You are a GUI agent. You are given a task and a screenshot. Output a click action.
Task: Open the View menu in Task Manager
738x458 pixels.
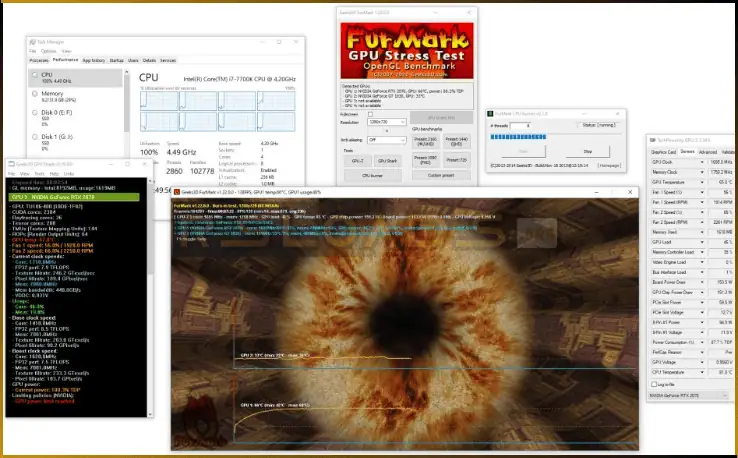click(x=67, y=51)
